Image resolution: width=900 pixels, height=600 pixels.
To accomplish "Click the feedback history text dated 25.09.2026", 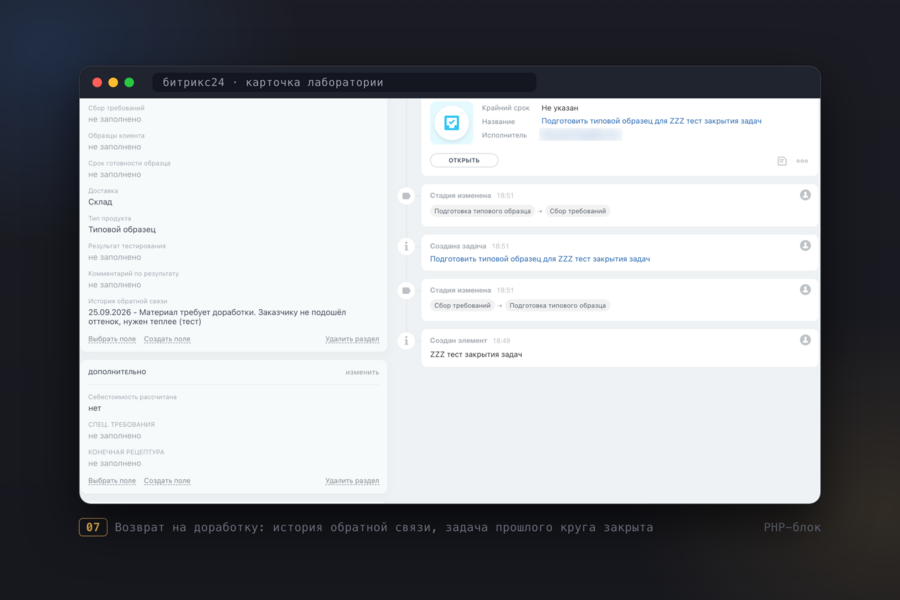I will click(x=217, y=317).
